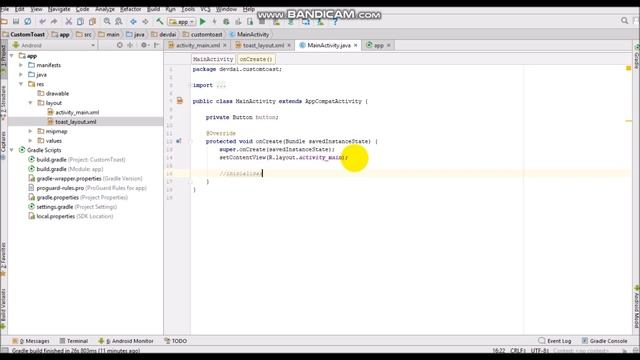Click the Attach debugger to process icon
Image resolution: width=640 pixels, height=360 pixels.
(250, 22)
